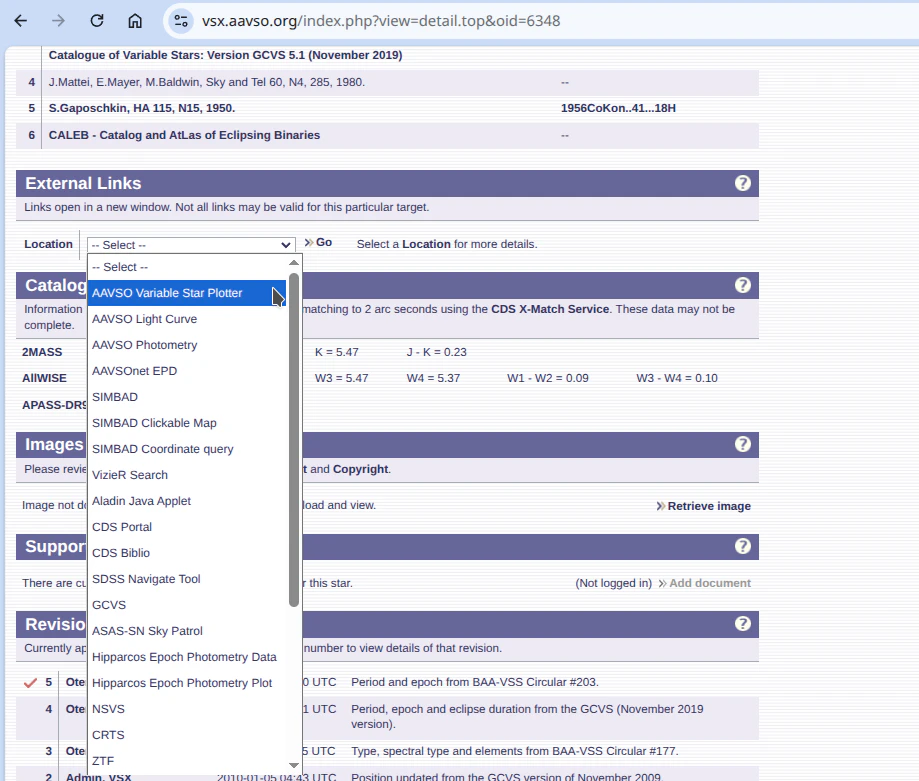
Task: Click the 'W3 = 5.47' value
Action: 342,378
